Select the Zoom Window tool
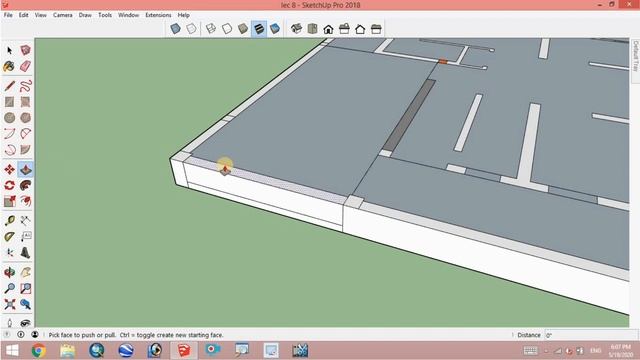The height and width of the screenshot is (360, 640). (25, 289)
